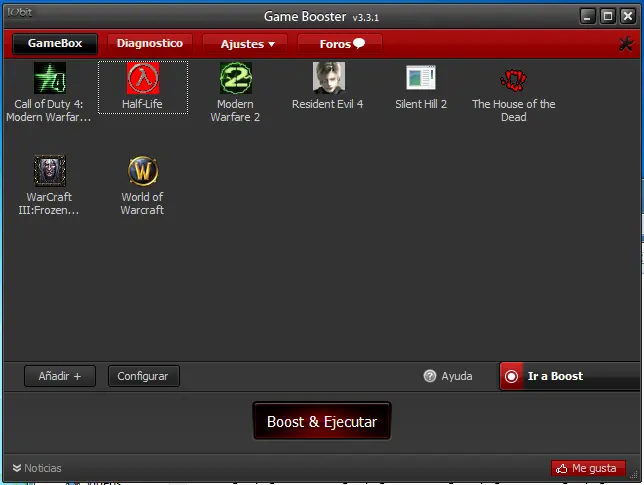The height and width of the screenshot is (485, 644).
Task: Select the Call of Duty 4 game icon
Action: coord(50,78)
